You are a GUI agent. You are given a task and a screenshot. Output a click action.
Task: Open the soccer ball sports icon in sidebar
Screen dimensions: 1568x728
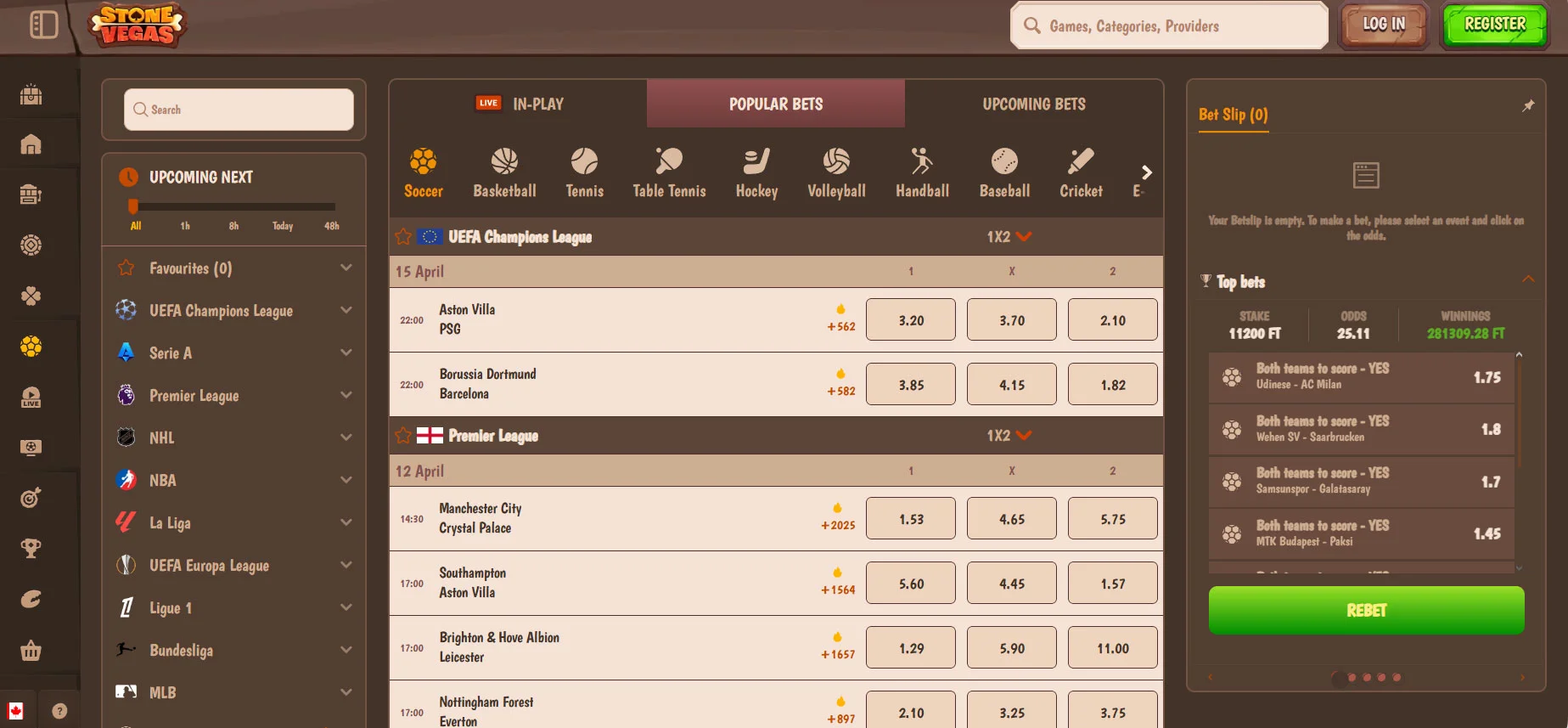(x=31, y=347)
